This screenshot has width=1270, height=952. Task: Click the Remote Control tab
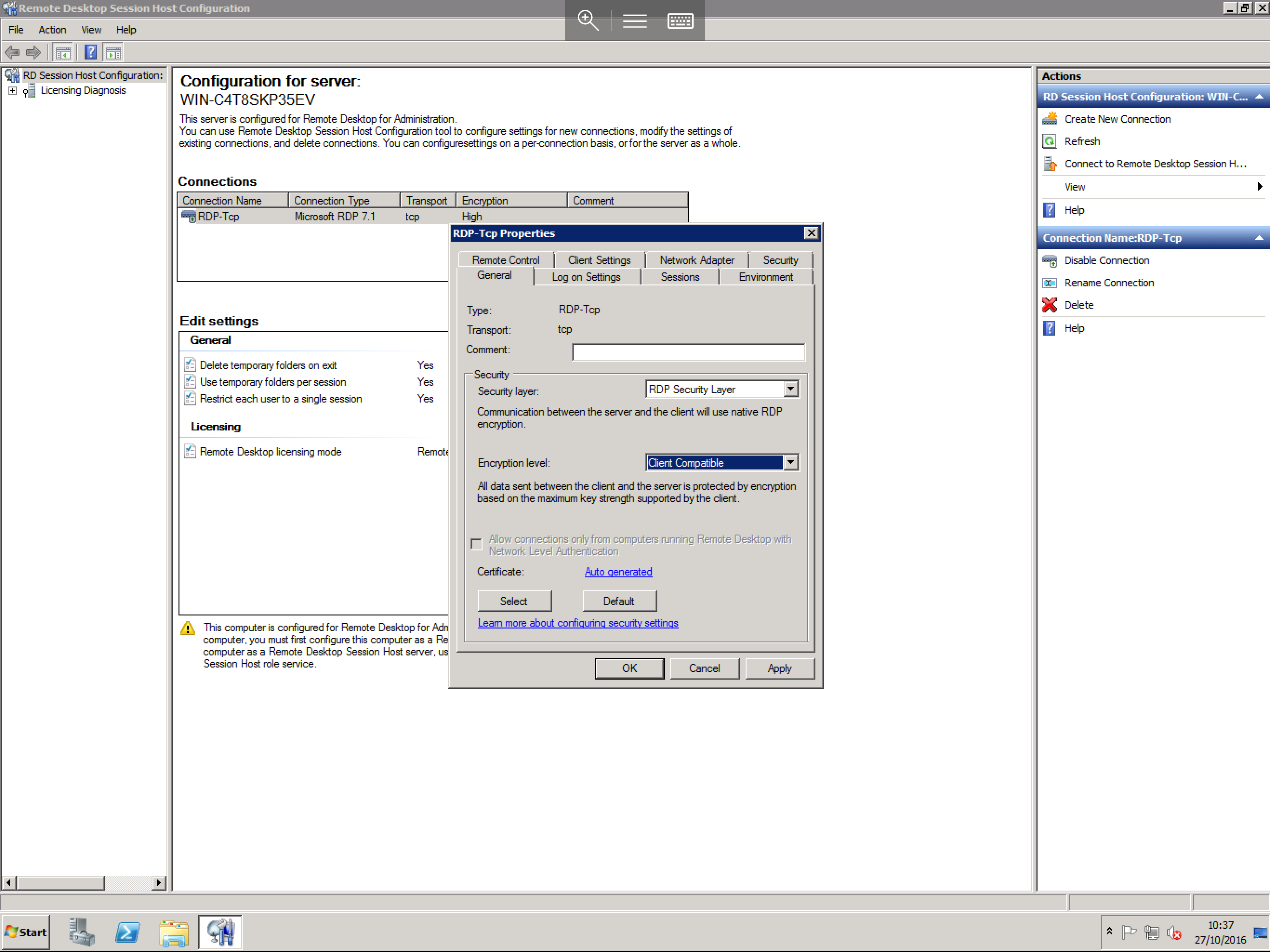coord(505,260)
